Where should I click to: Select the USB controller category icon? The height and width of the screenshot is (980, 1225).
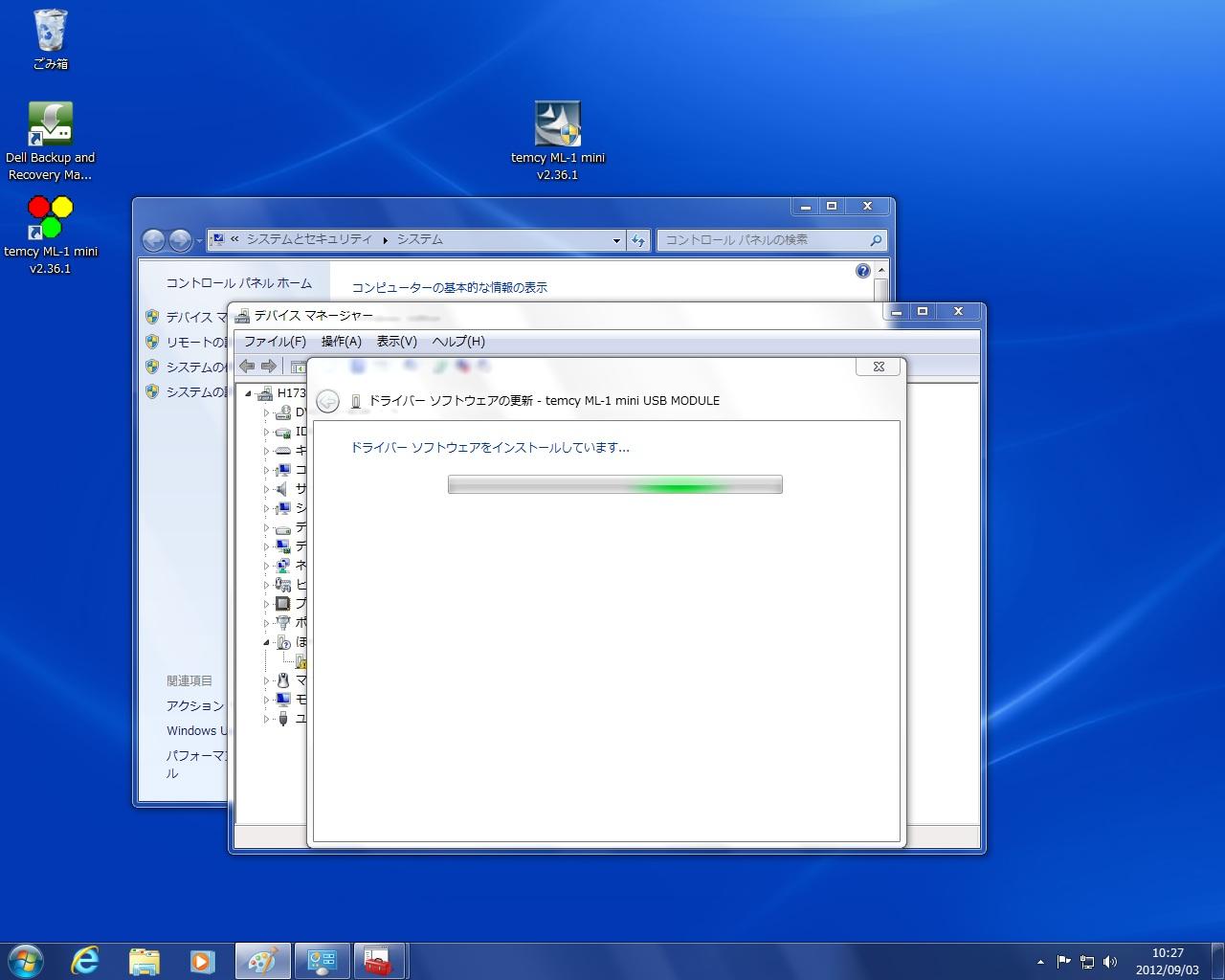[x=282, y=719]
